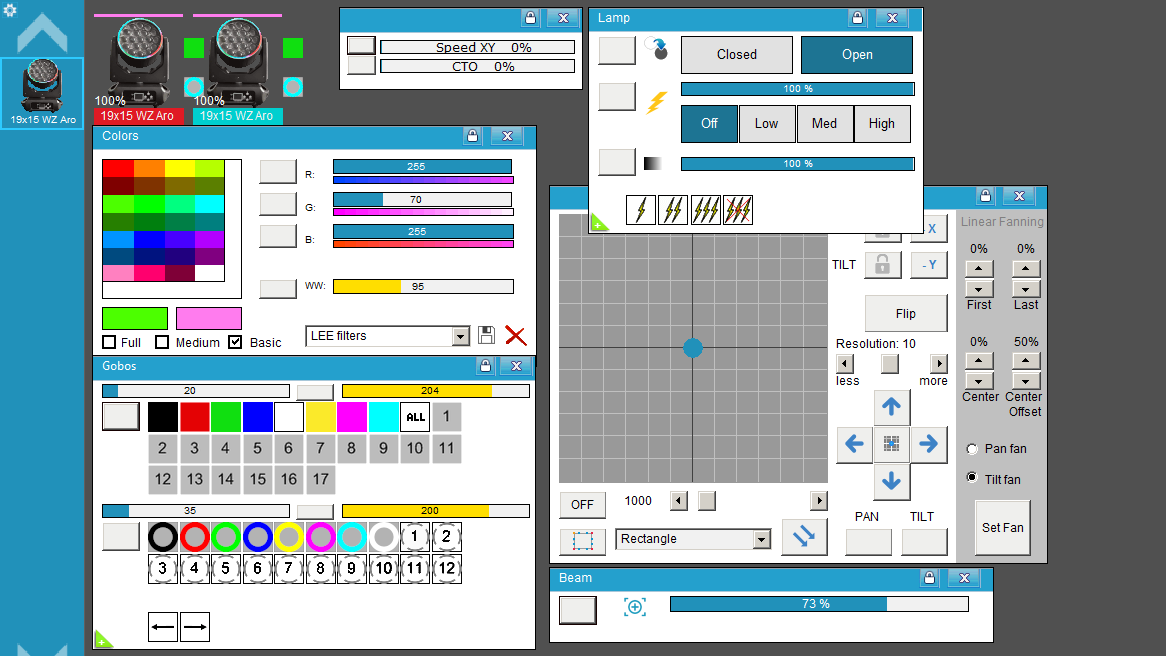Open the LEE filters dropdown

461,336
